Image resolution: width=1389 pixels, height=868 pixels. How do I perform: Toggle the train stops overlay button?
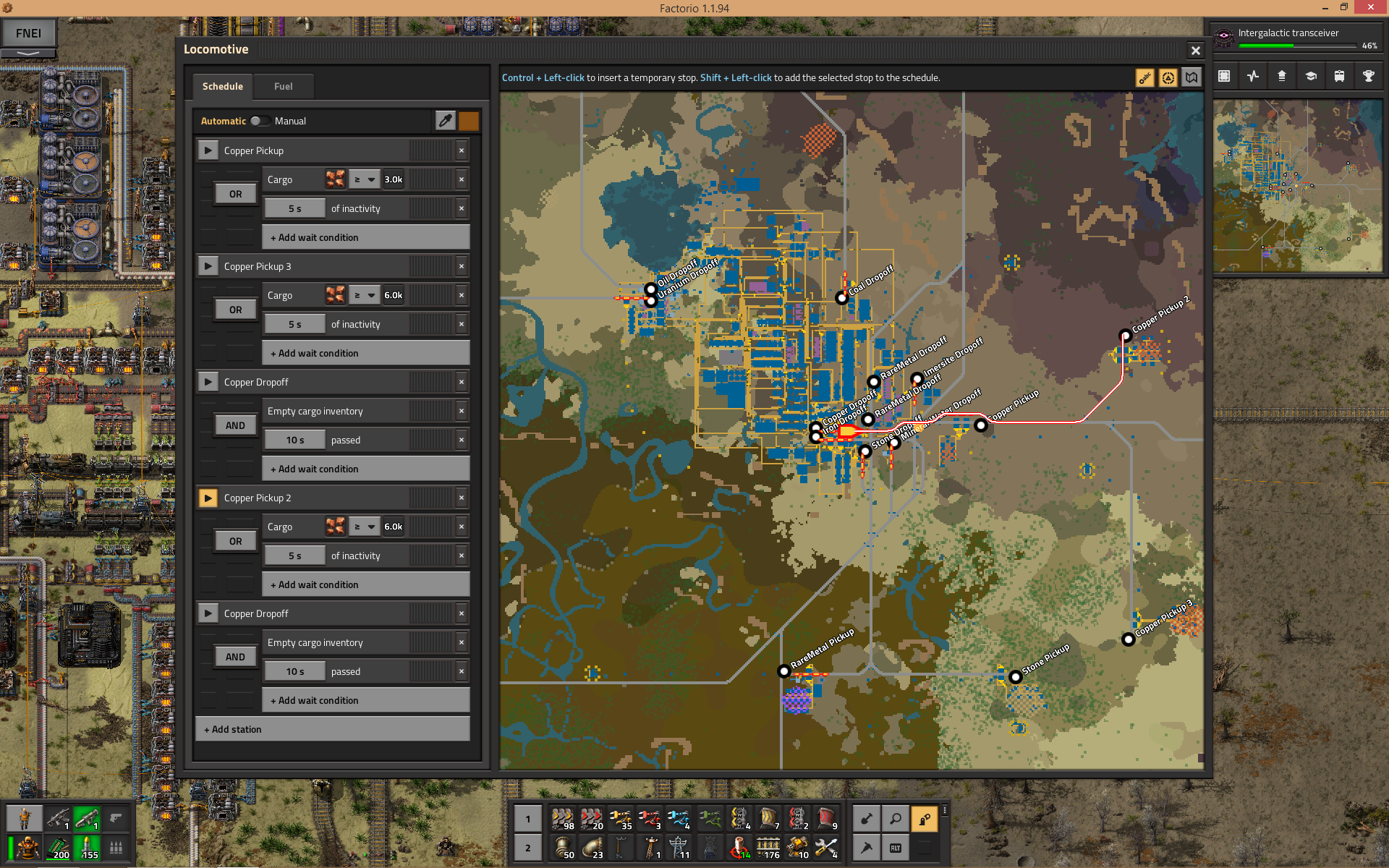pos(1168,77)
